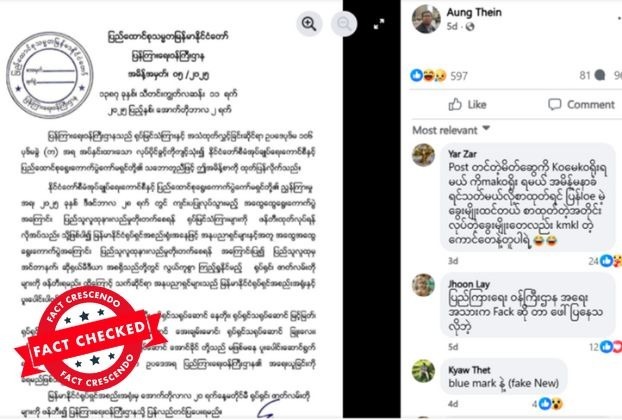This screenshot has height=420, width=622.
Task: Like the post with thumbs-up button
Action: pyautogui.click(x=467, y=105)
